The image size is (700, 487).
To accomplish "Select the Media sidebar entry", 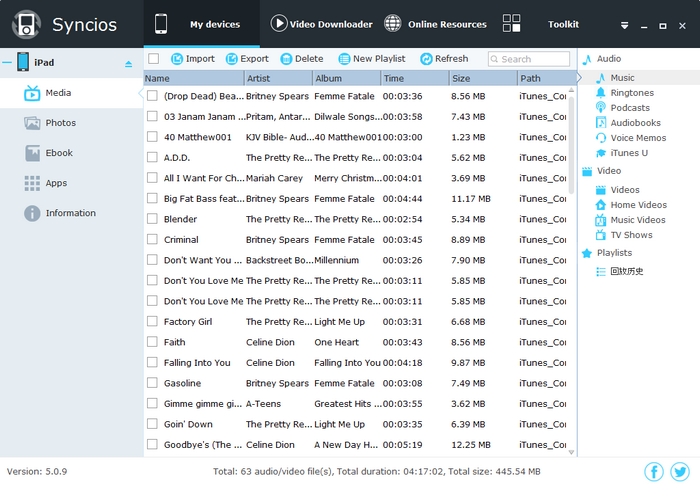I will coord(71,93).
